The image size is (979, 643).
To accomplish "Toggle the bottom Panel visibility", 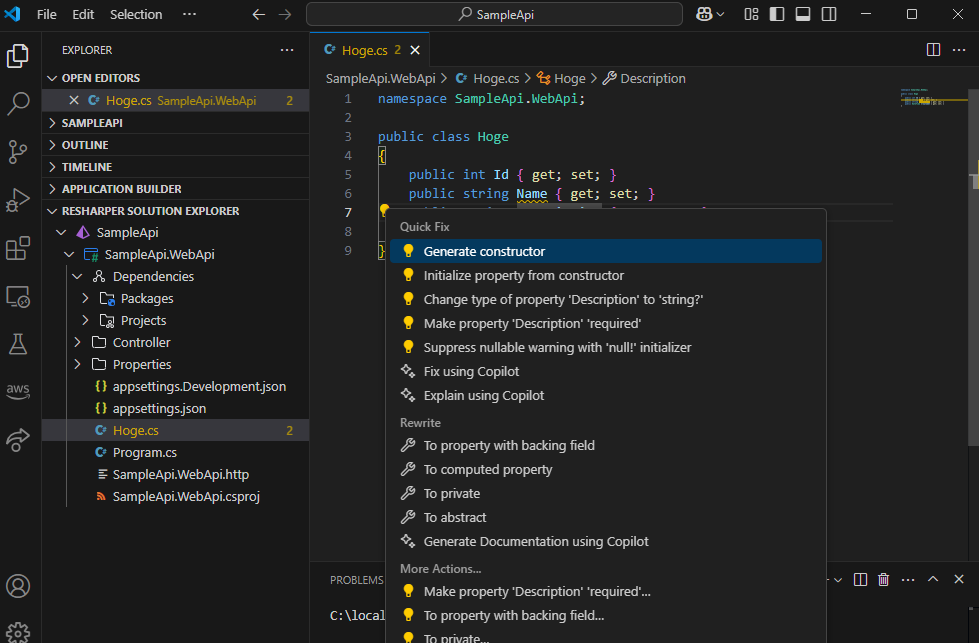I will coord(802,14).
